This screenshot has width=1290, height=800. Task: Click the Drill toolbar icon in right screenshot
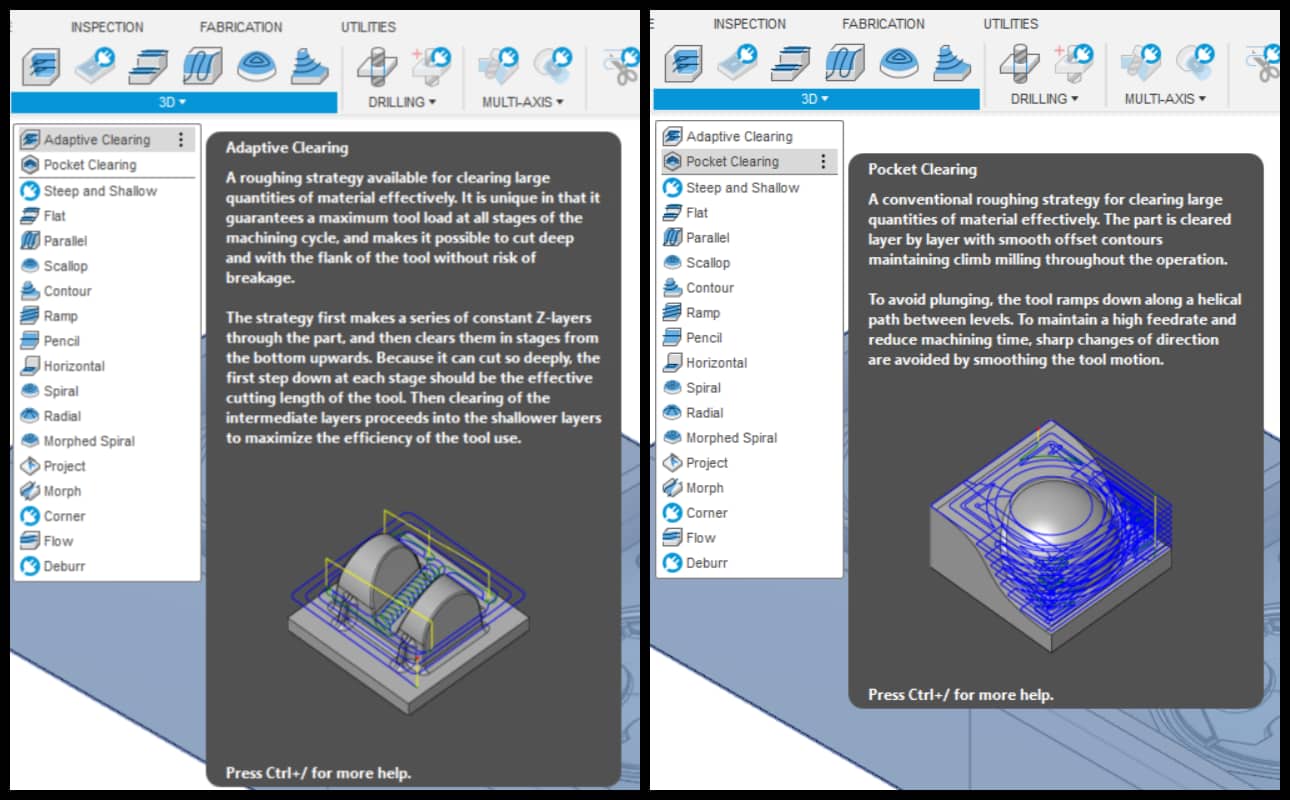1019,63
